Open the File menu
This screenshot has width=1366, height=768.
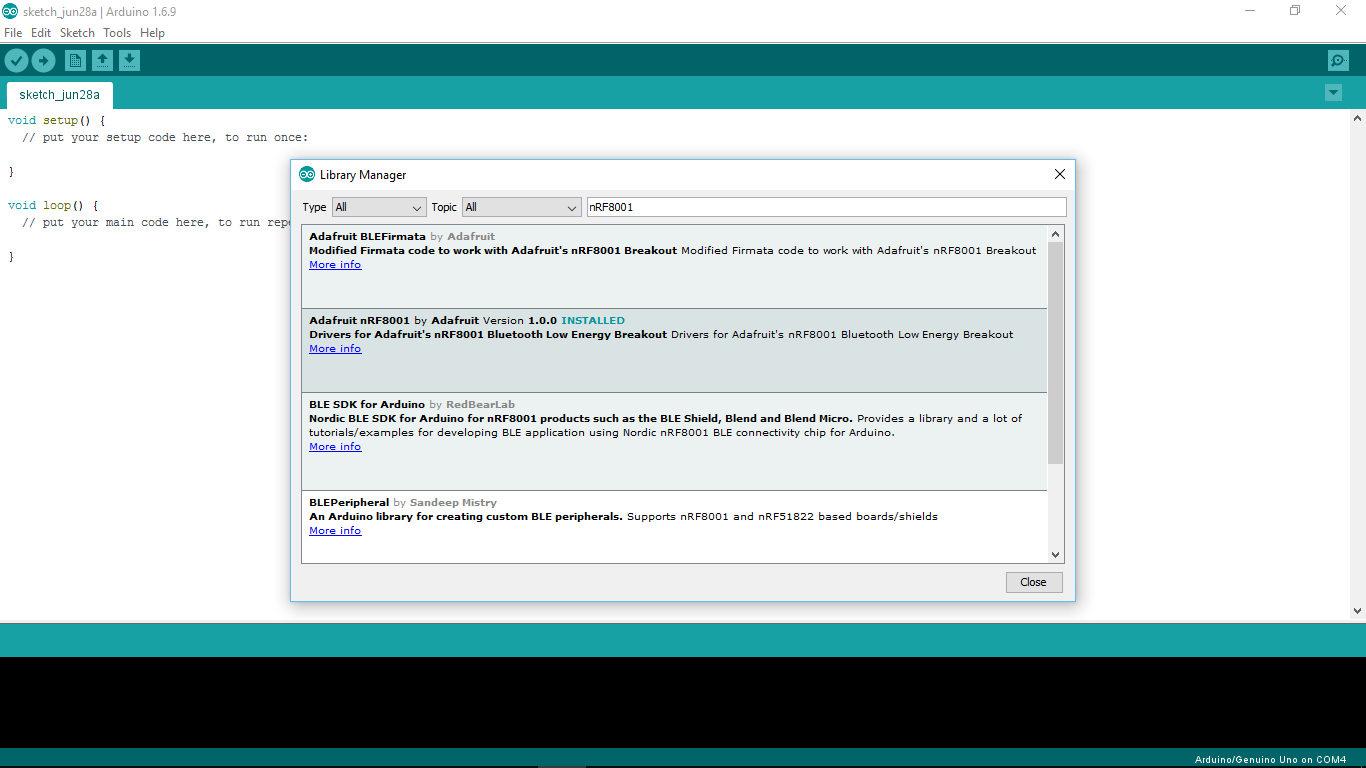pyautogui.click(x=13, y=33)
